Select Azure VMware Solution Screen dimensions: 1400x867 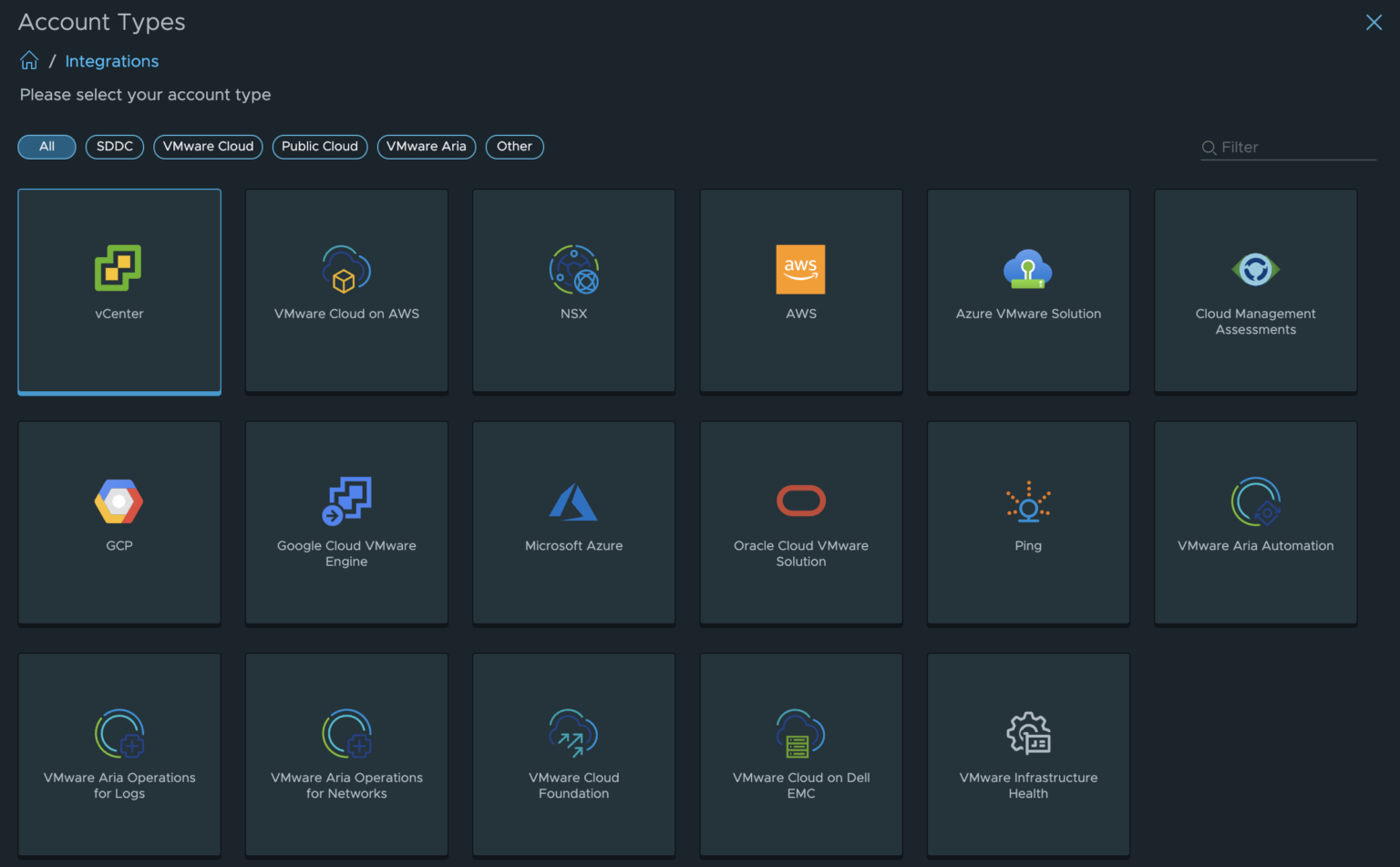coord(1028,290)
